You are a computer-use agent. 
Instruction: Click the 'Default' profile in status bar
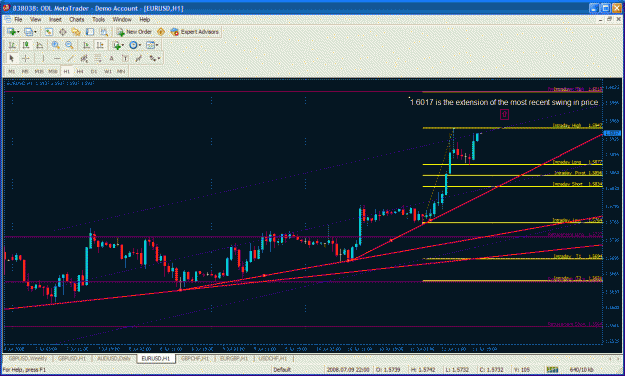coord(282,370)
